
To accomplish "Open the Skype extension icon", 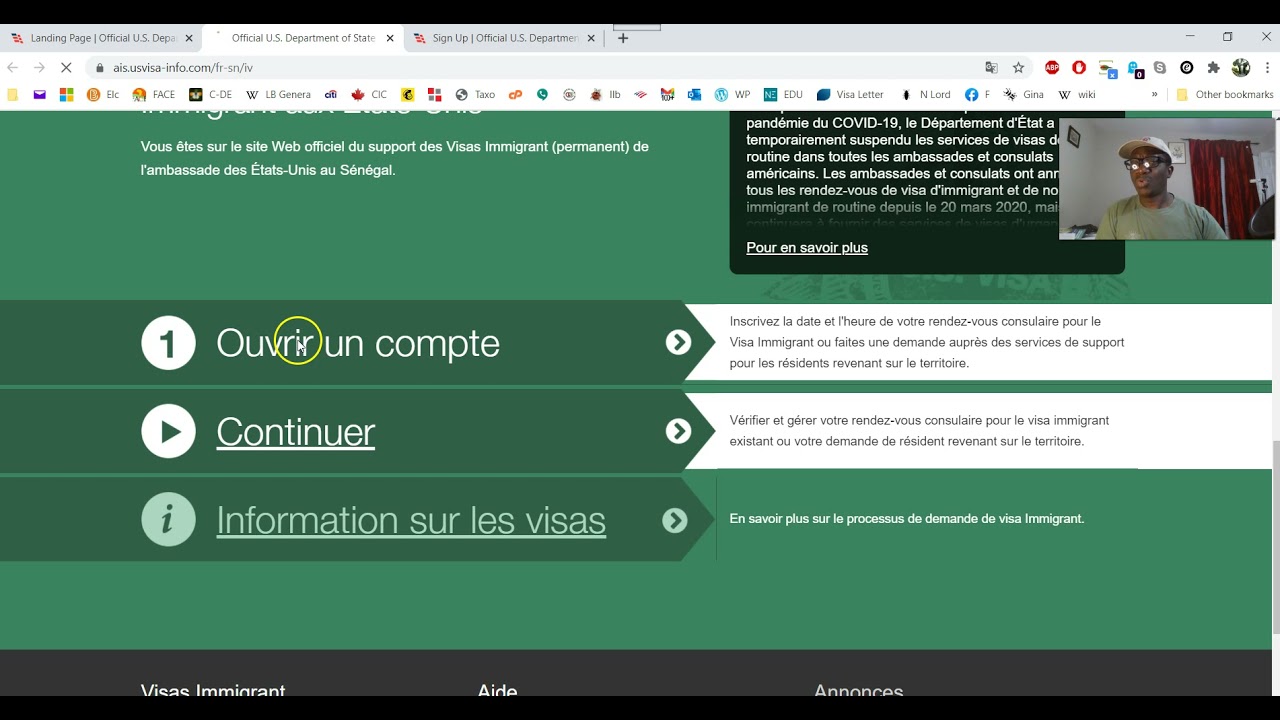I will [x=1160, y=68].
